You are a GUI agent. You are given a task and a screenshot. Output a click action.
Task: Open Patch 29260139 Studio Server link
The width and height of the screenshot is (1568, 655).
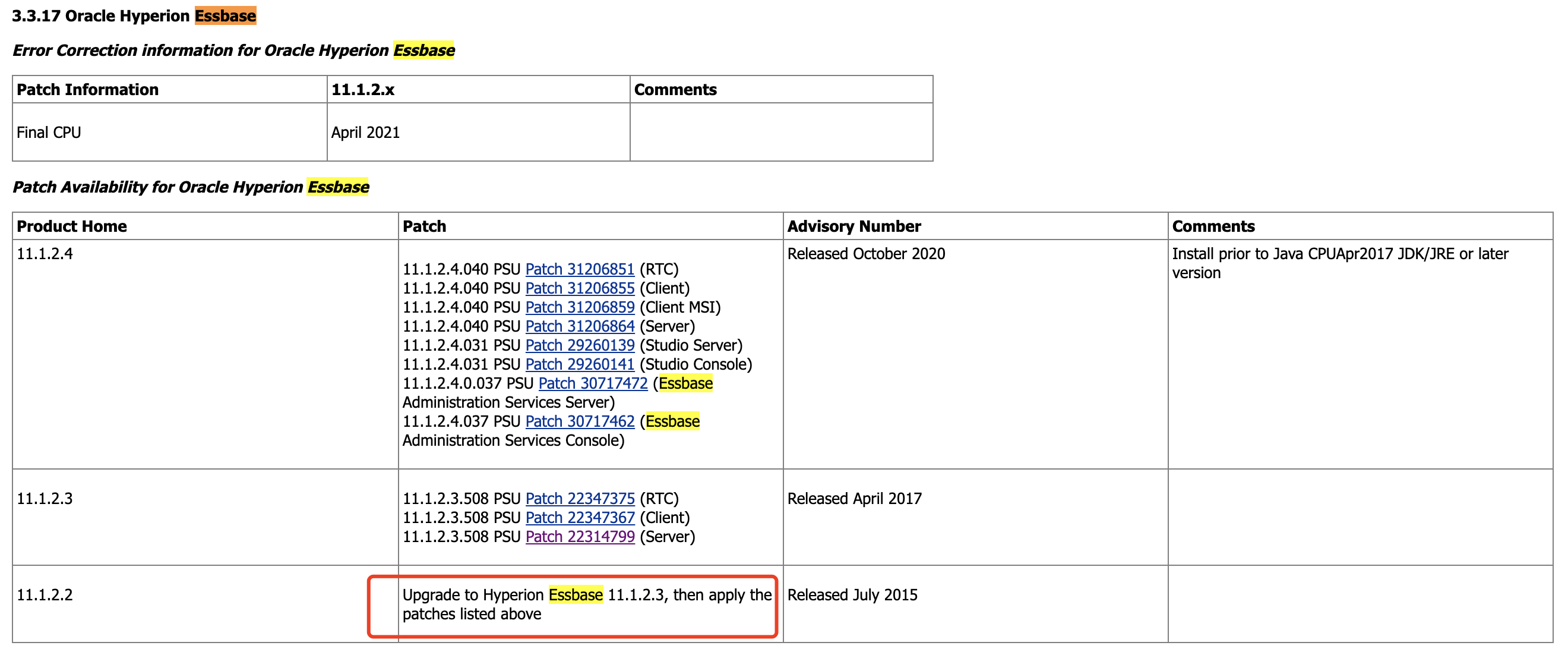(580, 345)
